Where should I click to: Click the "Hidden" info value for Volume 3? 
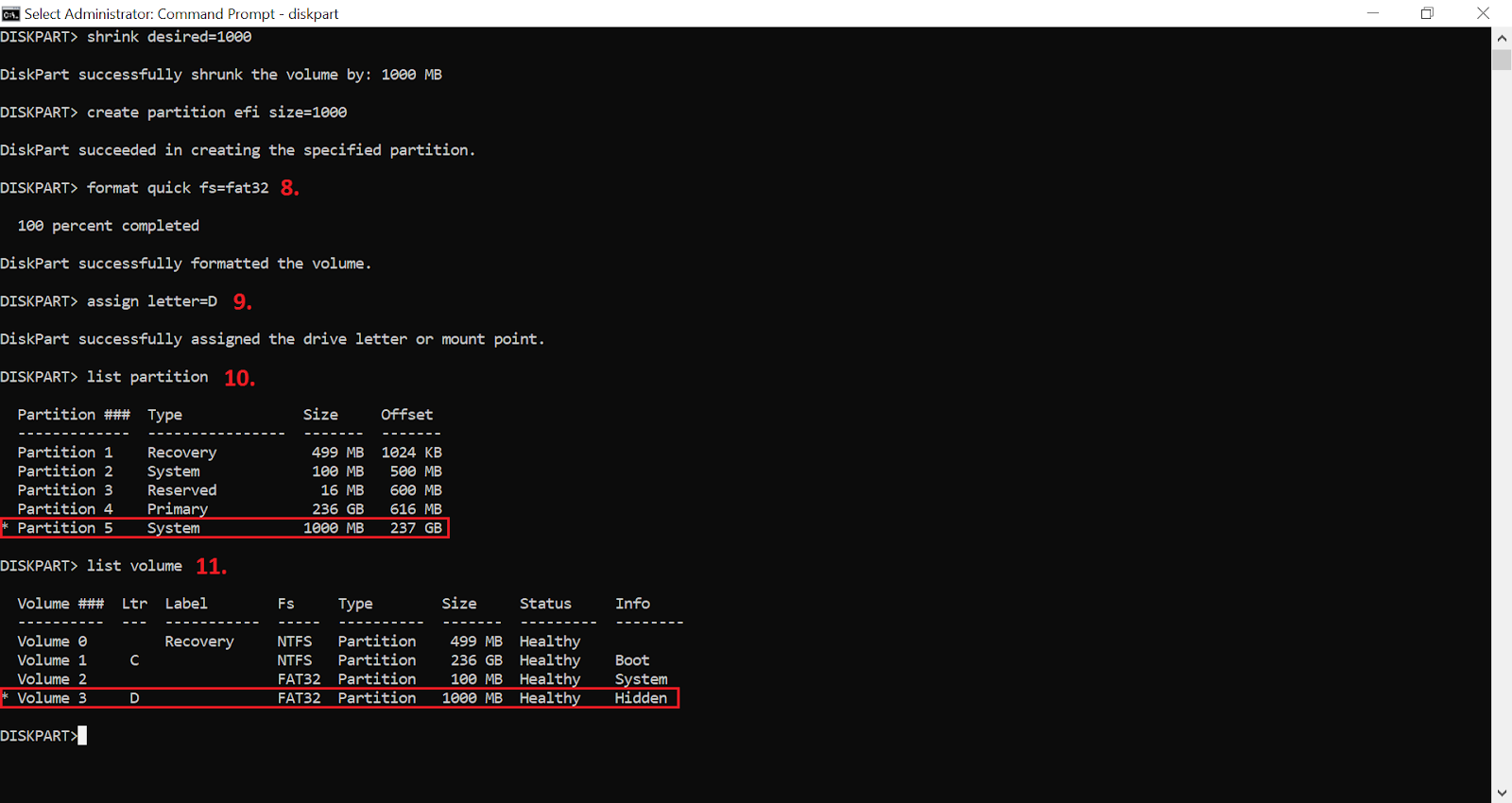641,698
